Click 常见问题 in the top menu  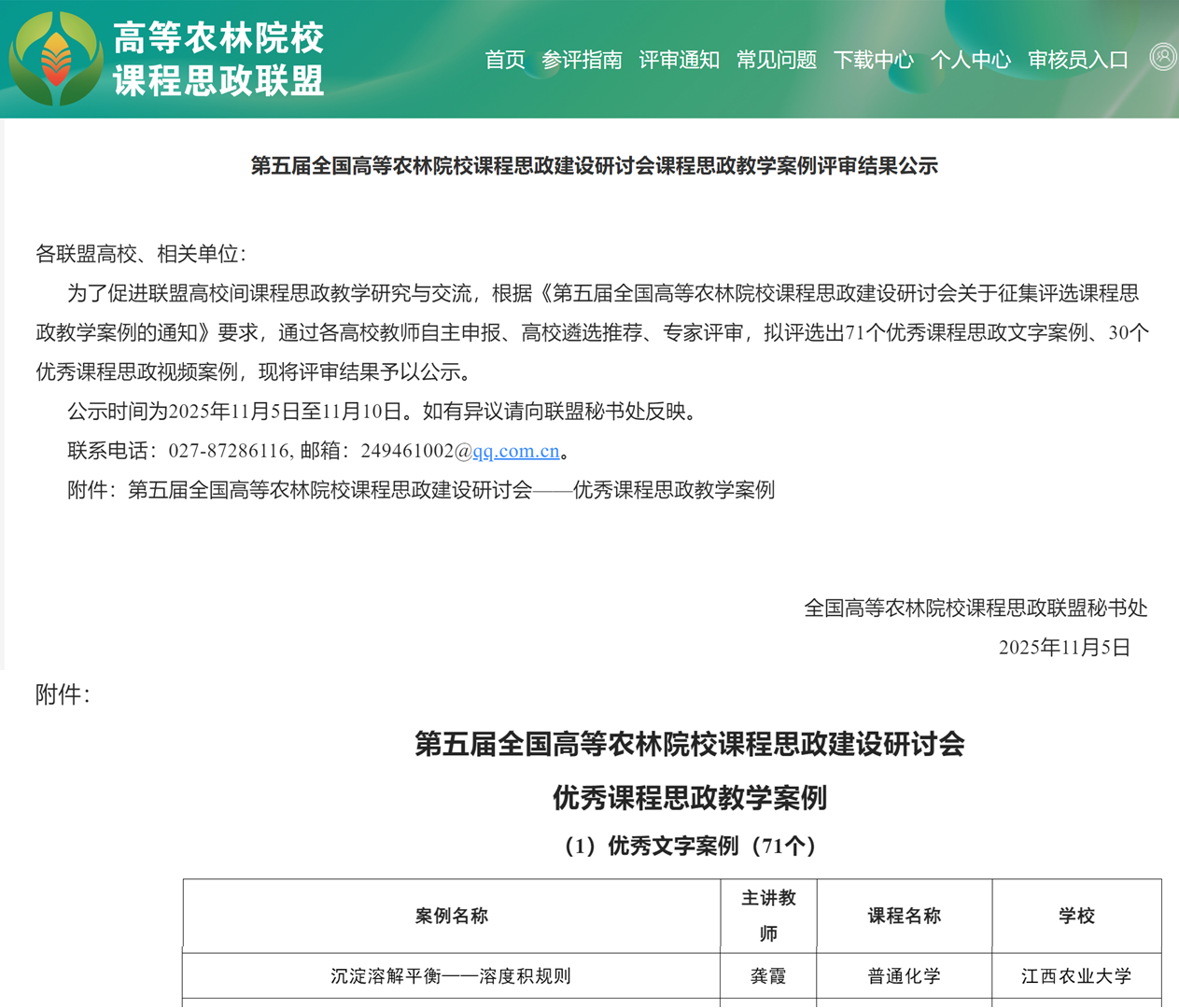coord(776,59)
